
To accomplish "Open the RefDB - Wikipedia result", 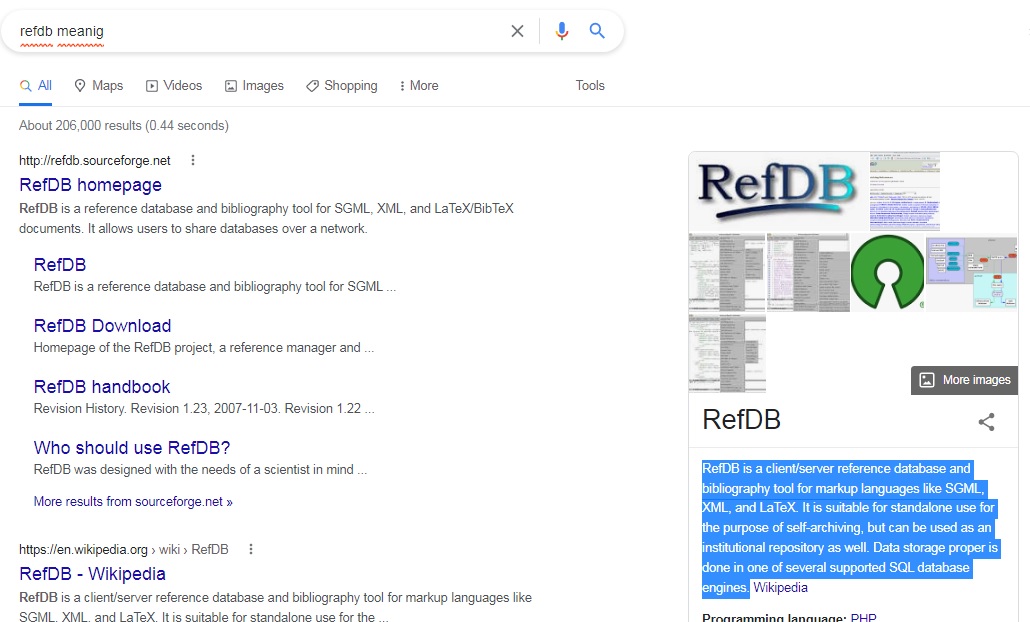I will (x=93, y=574).
